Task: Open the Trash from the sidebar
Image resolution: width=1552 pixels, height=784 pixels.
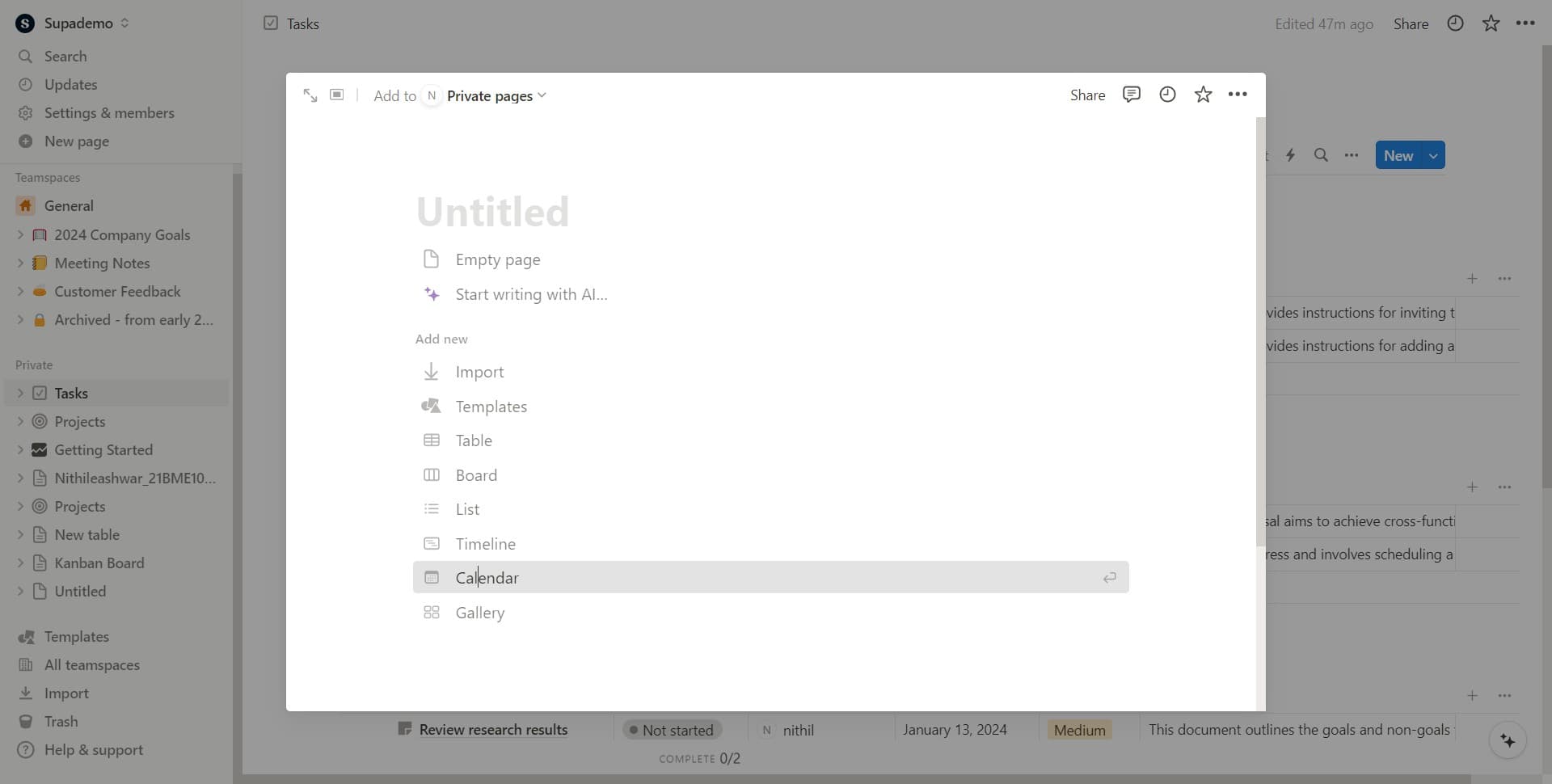Action: tap(60, 721)
